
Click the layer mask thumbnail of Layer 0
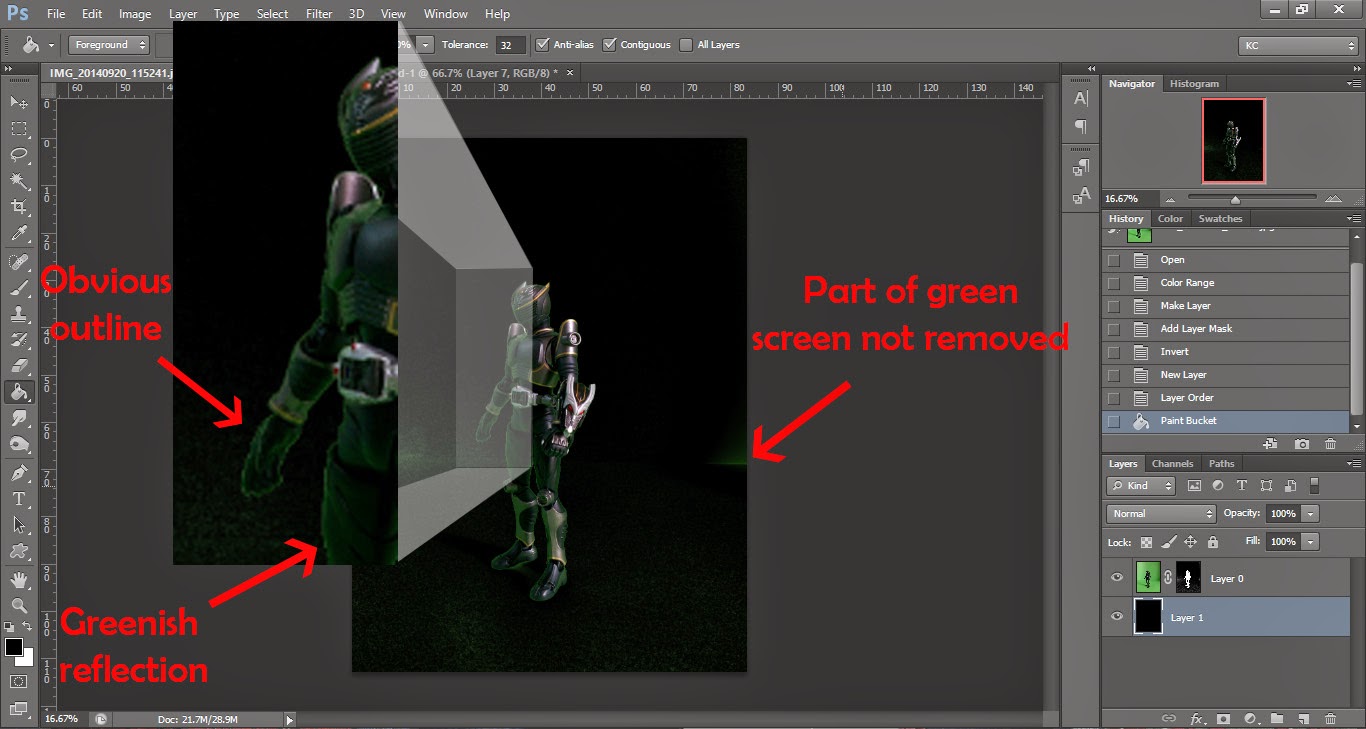pos(1188,577)
